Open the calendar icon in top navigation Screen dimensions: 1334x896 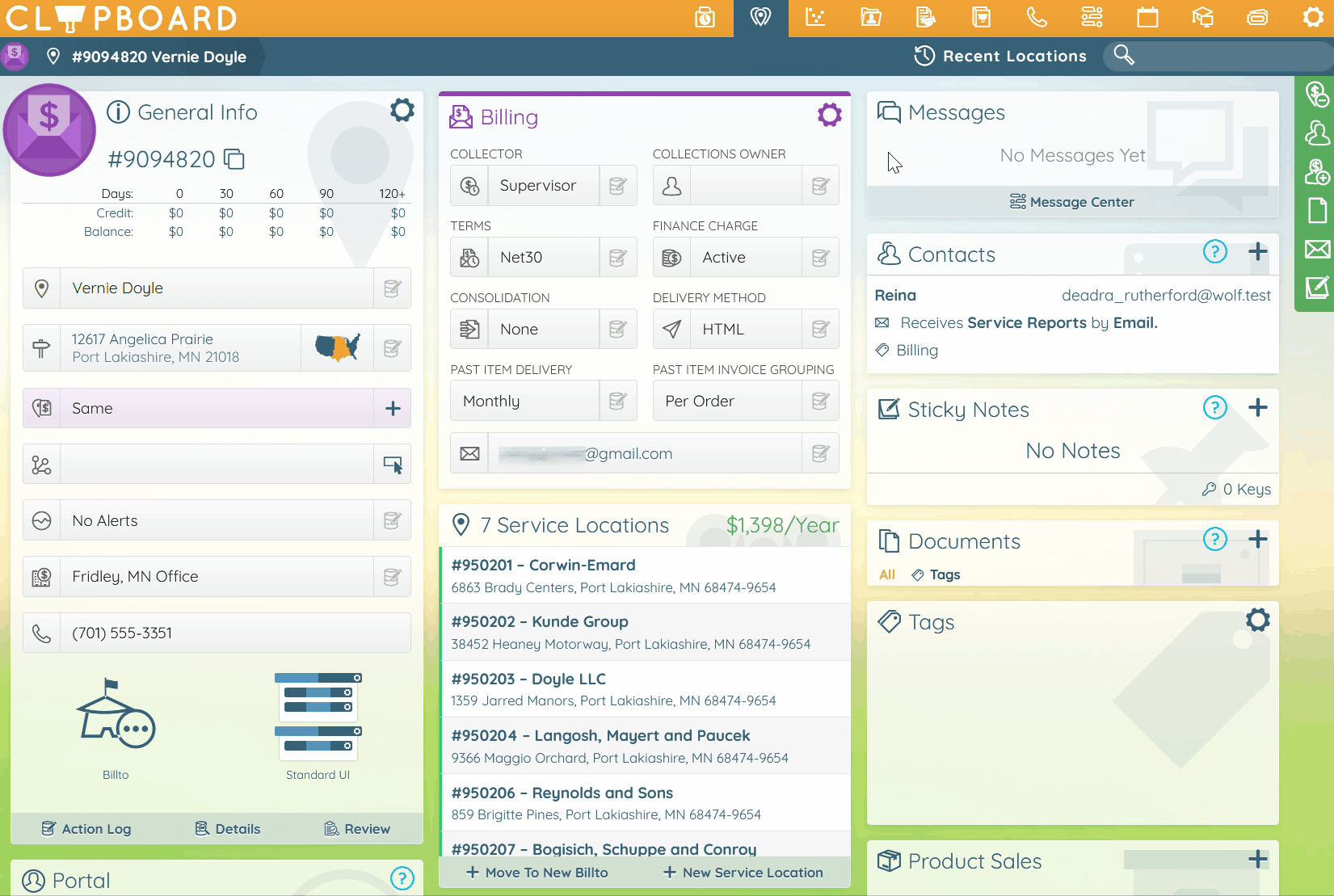[x=1147, y=18]
